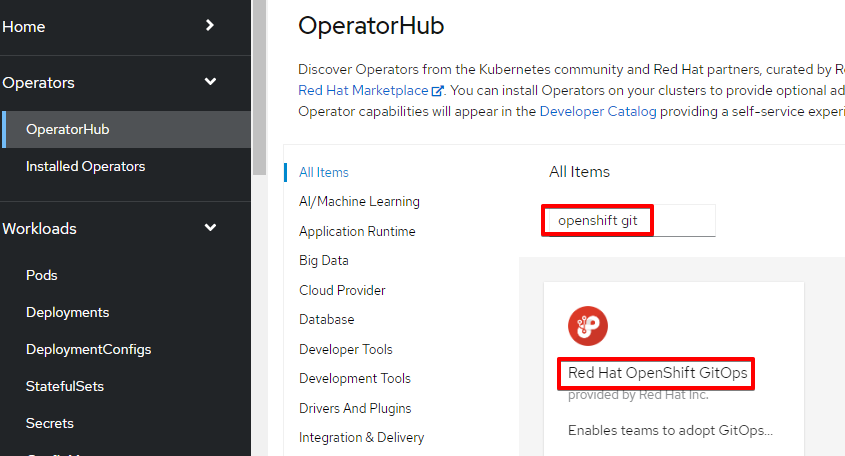Expand the Home navigation section

pyautogui.click(x=125, y=26)
